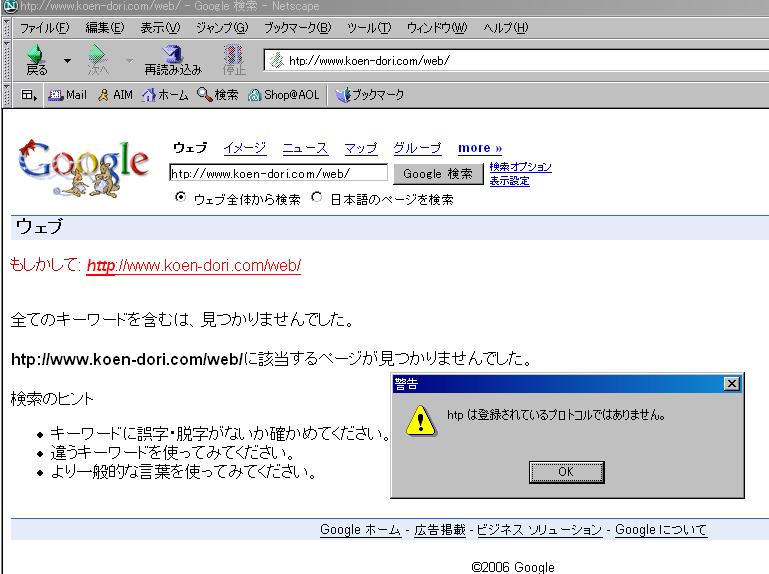The image size is (769, 574).
Task: Click the personal toolbar grip handle
Action: click(6, 95)
